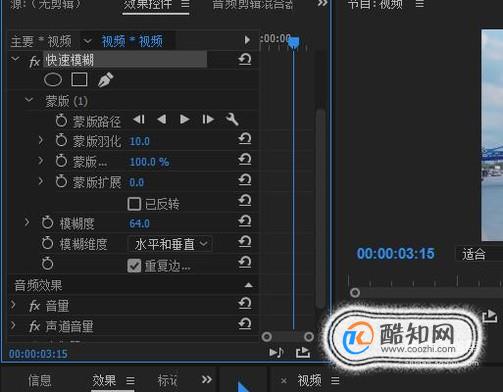
Task: Reset the 快速模糊 effect
Action: 245,60
